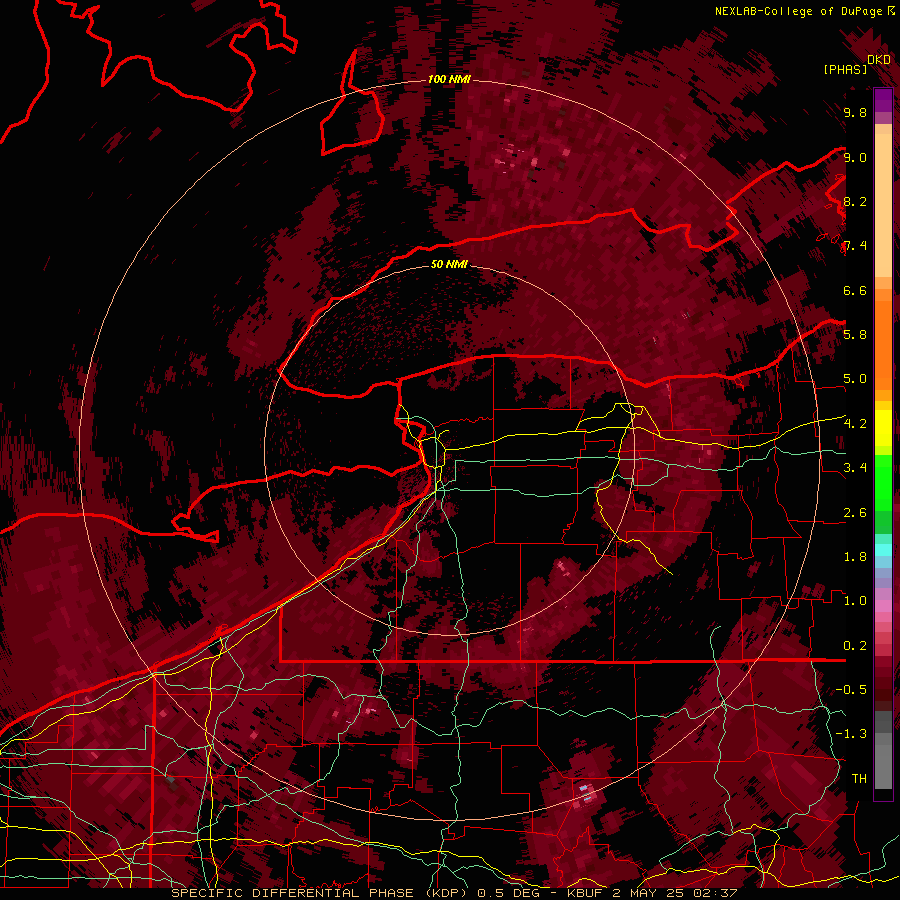This screenshot has width=900, height=900.
Task: Click the 5.8 color scale value
Action: click(855, 335)
